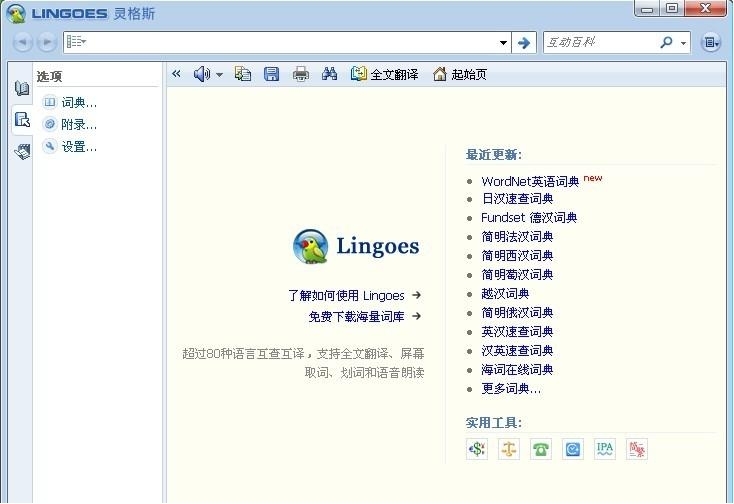Image resolution: width=734 pixels, height=504 pixels.
Task: Open the balance scale tool icon
Action: (x=509, y=449)
